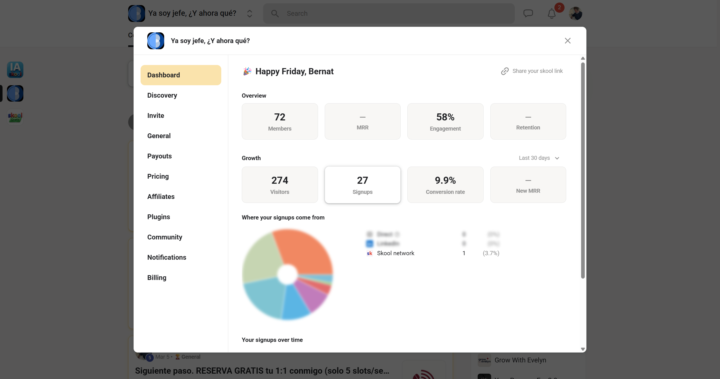Select the Conversion rate card
The image size is (720, 379).
point(445,185)
